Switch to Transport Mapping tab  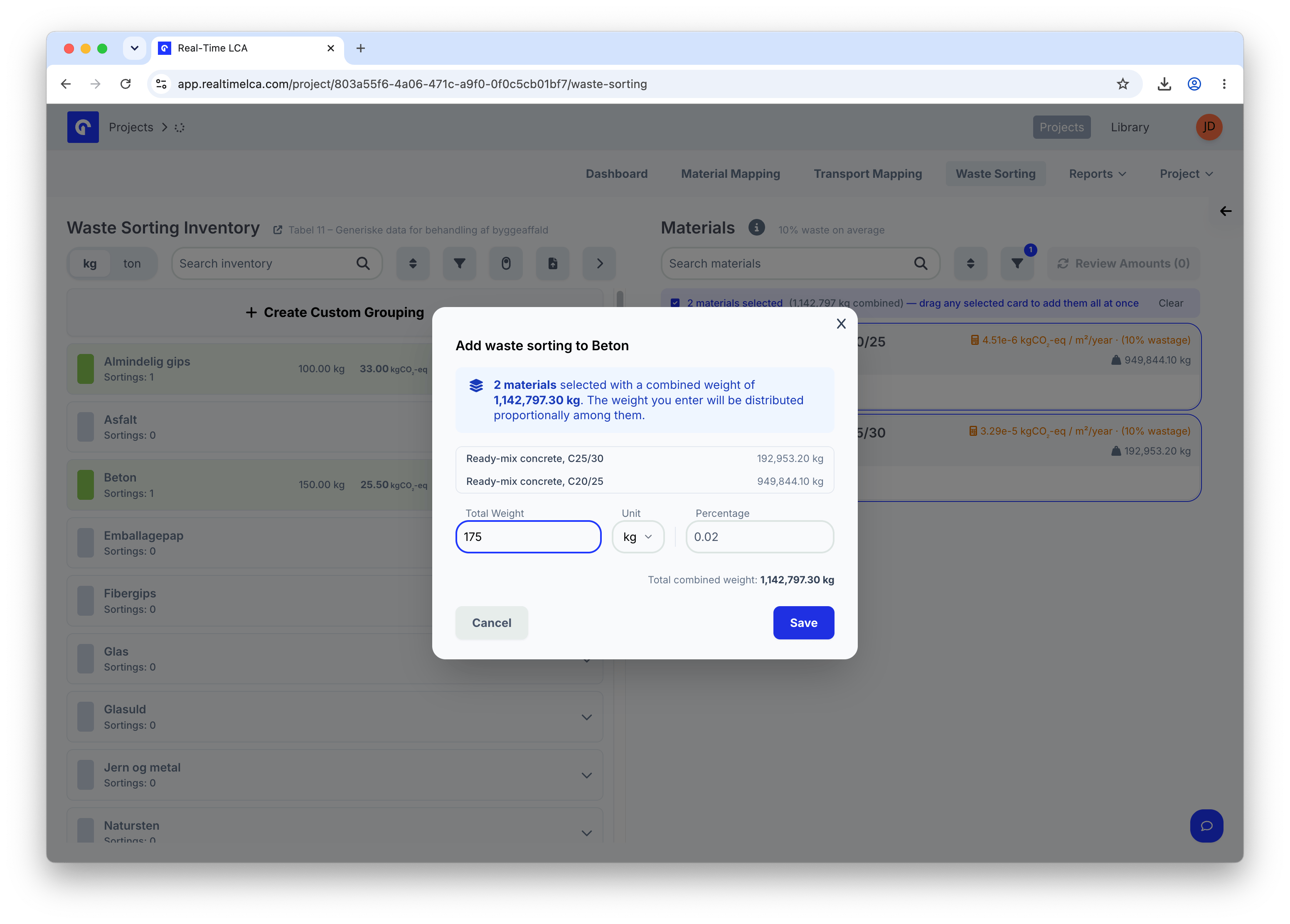tap(867, 173)
